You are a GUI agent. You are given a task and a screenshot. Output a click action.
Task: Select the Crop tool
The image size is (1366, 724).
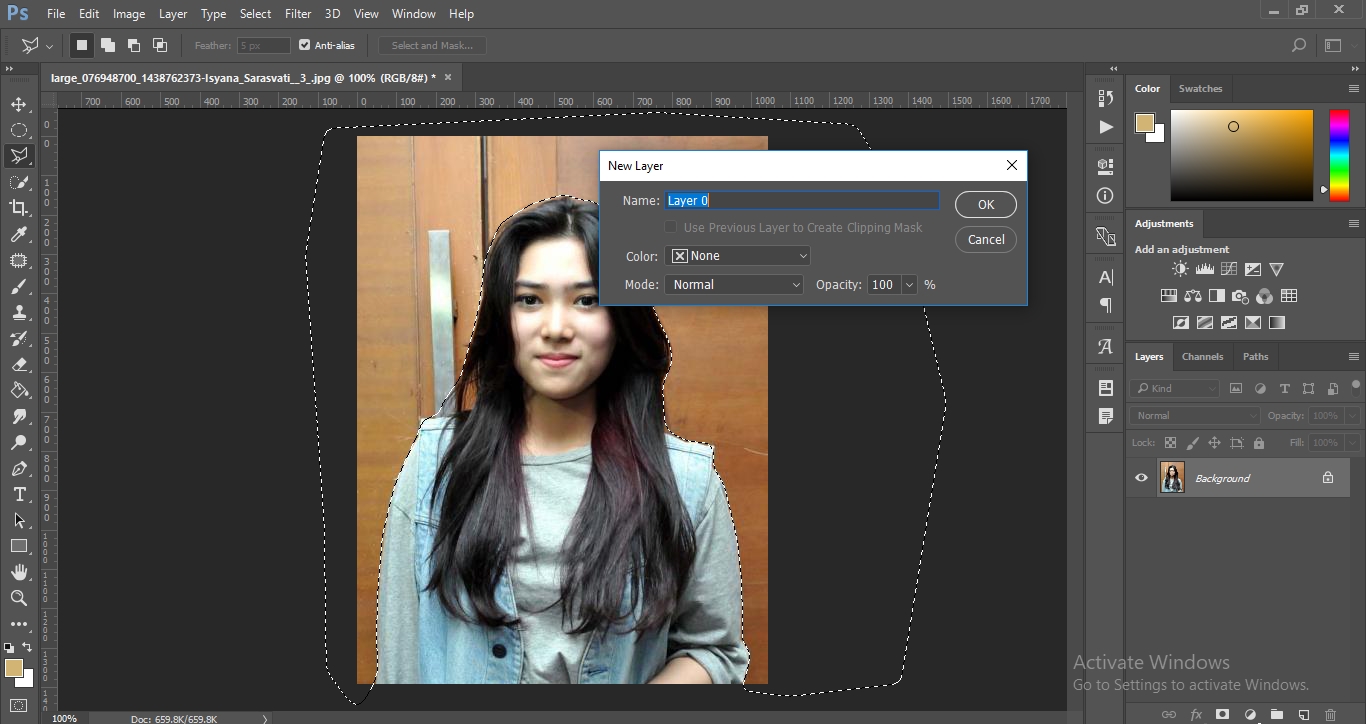21,208
